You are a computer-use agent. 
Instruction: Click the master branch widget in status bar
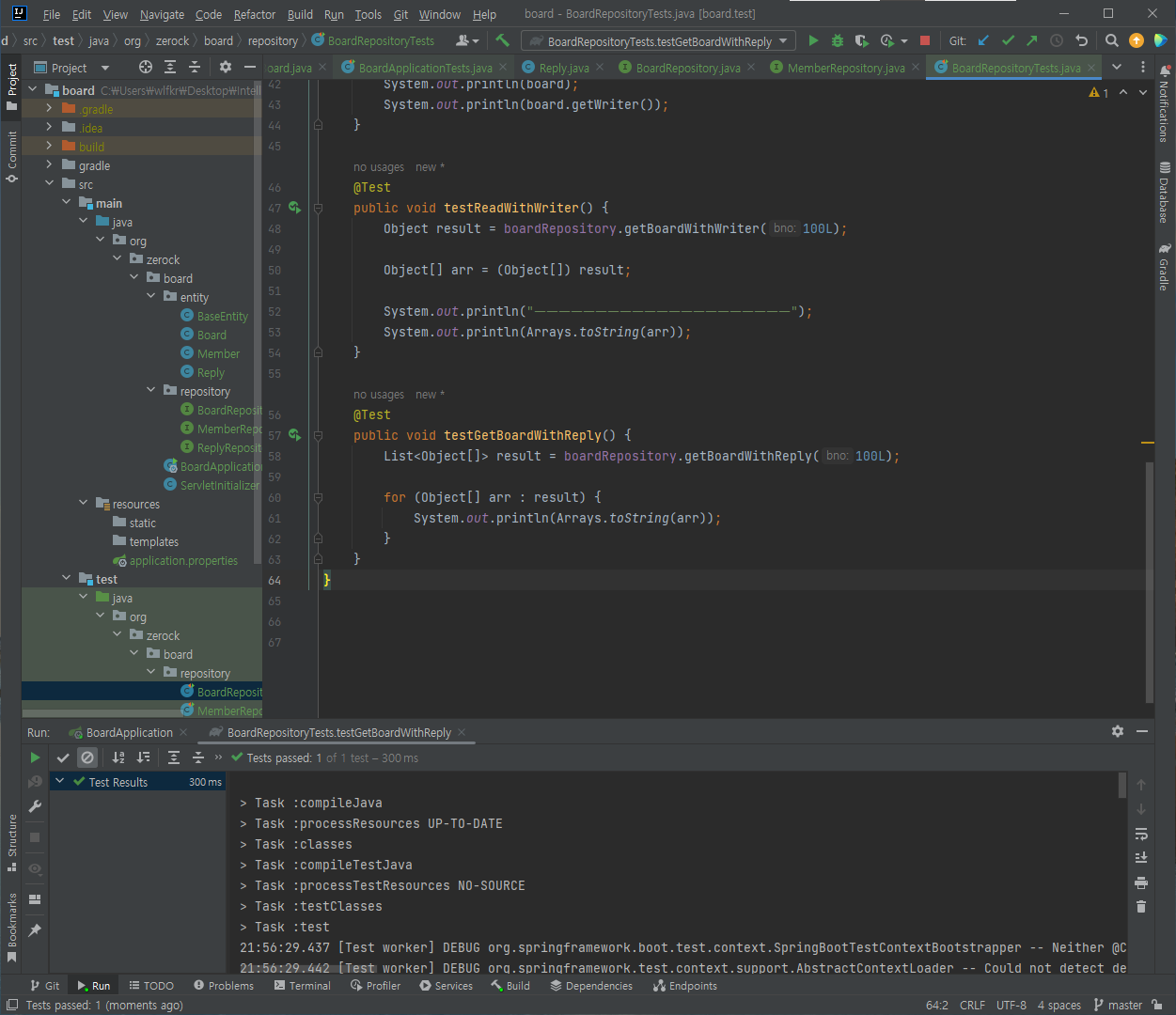1118,1005
